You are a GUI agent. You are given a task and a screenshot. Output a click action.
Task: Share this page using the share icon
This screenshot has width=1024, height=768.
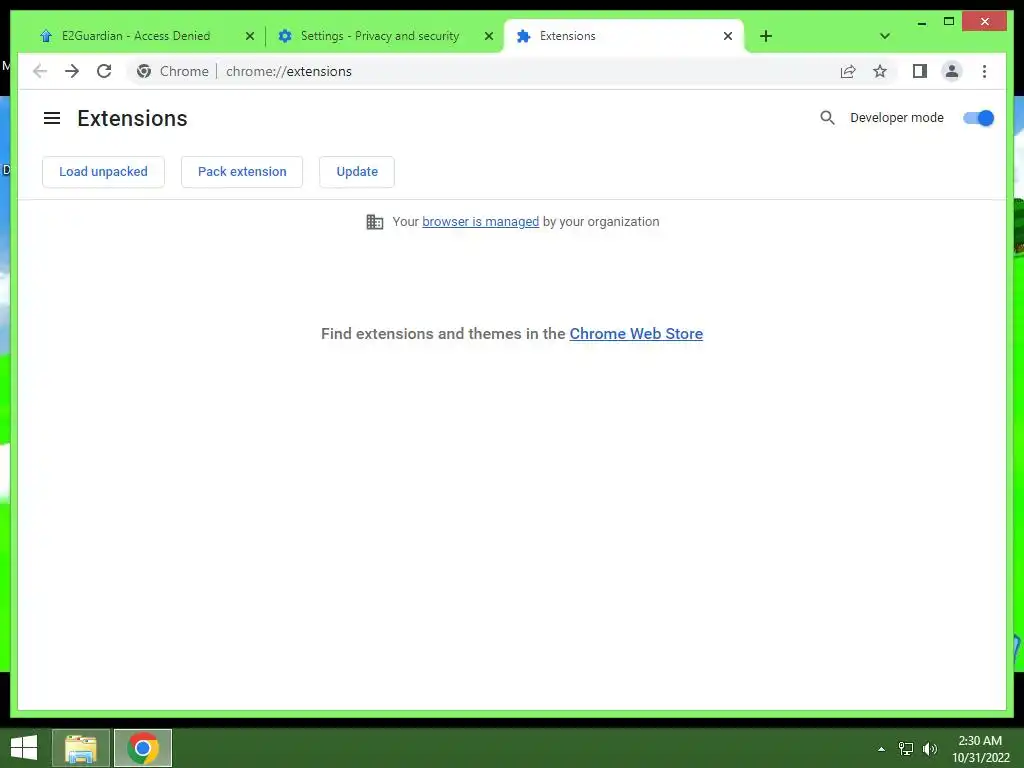[x=848, y=71]
